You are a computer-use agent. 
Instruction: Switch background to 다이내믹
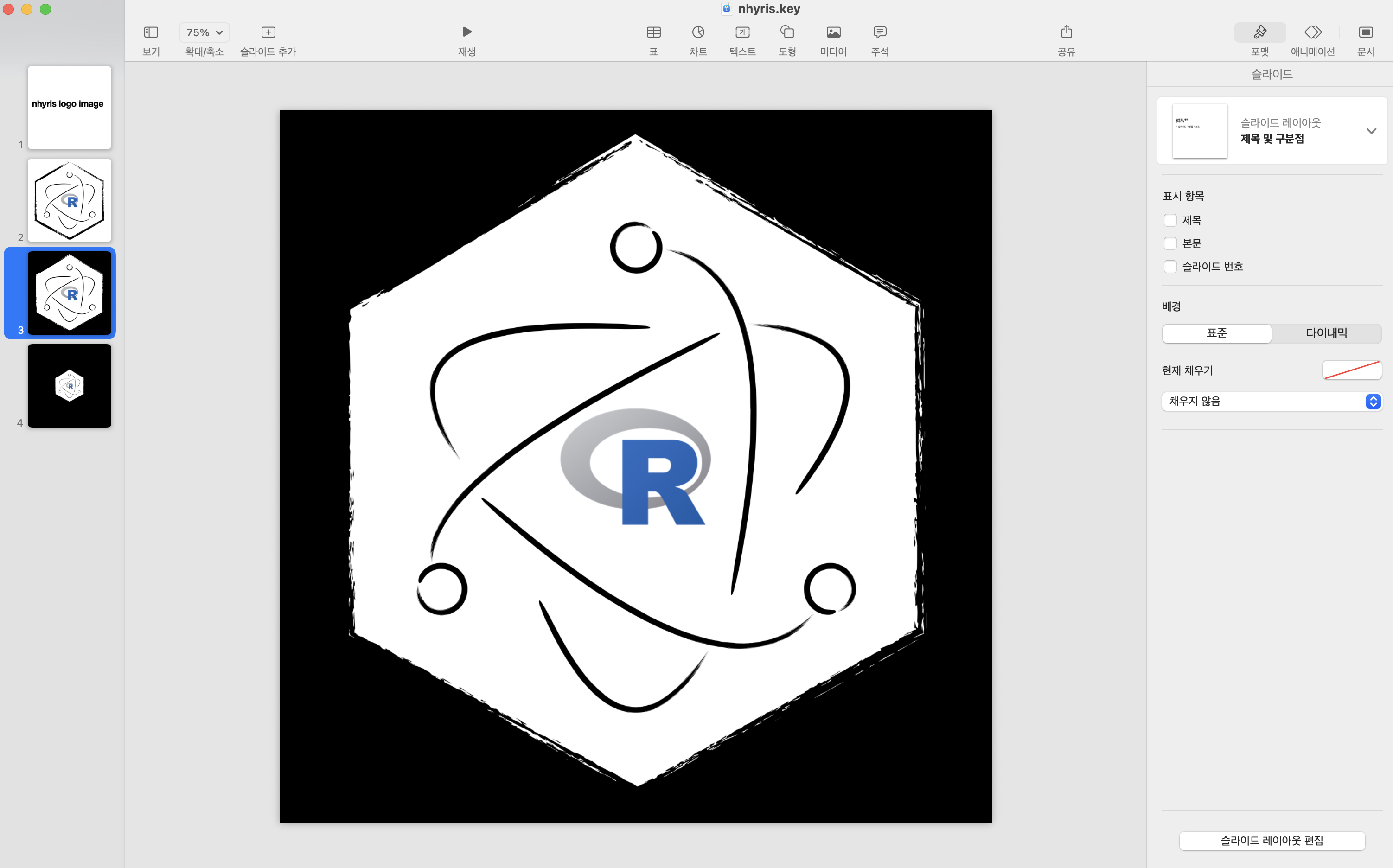[x=1326, y=333]
